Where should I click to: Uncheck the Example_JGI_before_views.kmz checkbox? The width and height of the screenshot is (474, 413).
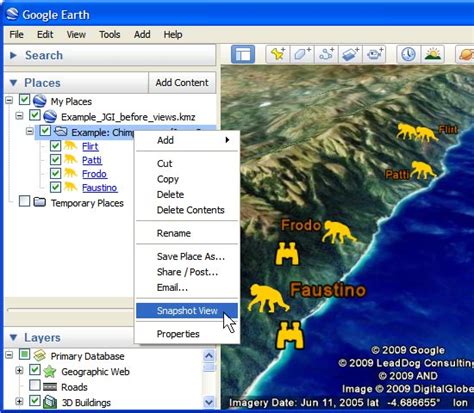pos(35,115)
